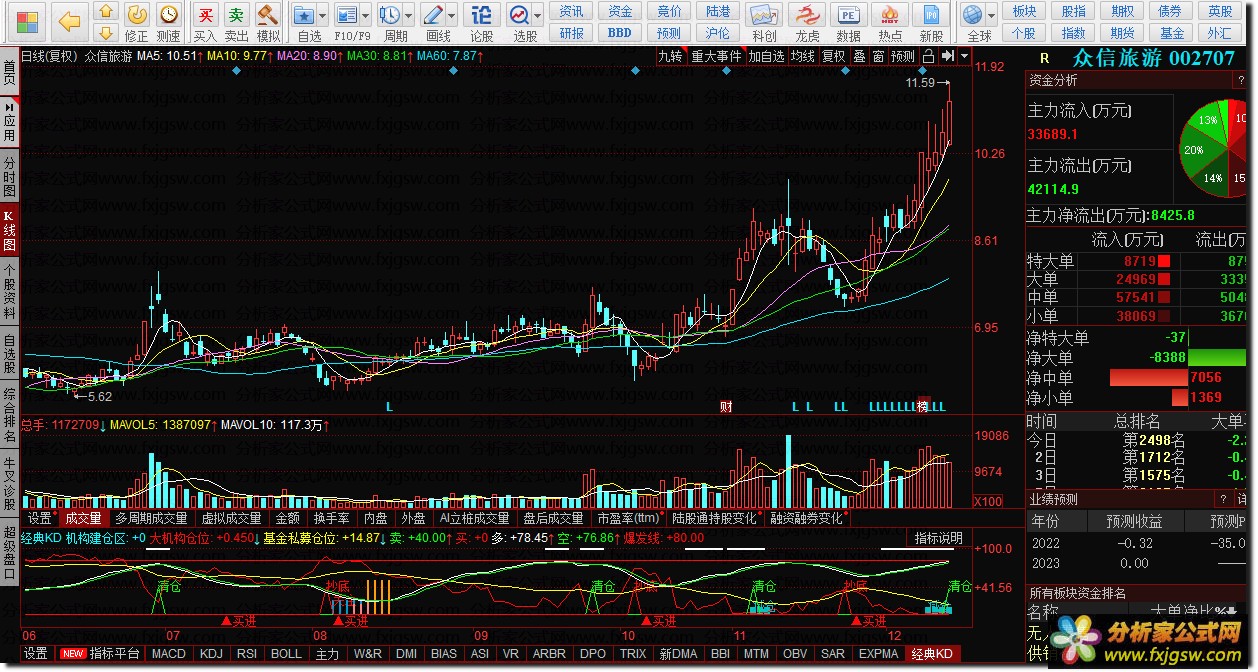Open the 新股 IPO icon
The height and width of the screenshot is (672, 1258).
click(x=932, y=21)
